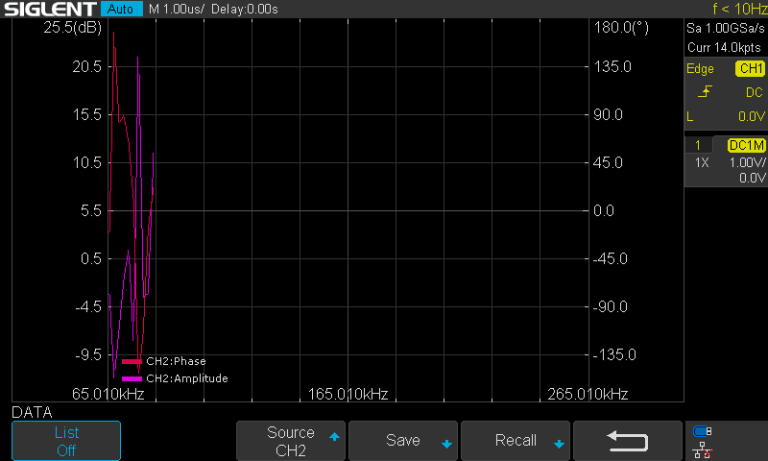
Task: Toggle the List Off softkey
Action: (x=66, y=441)
